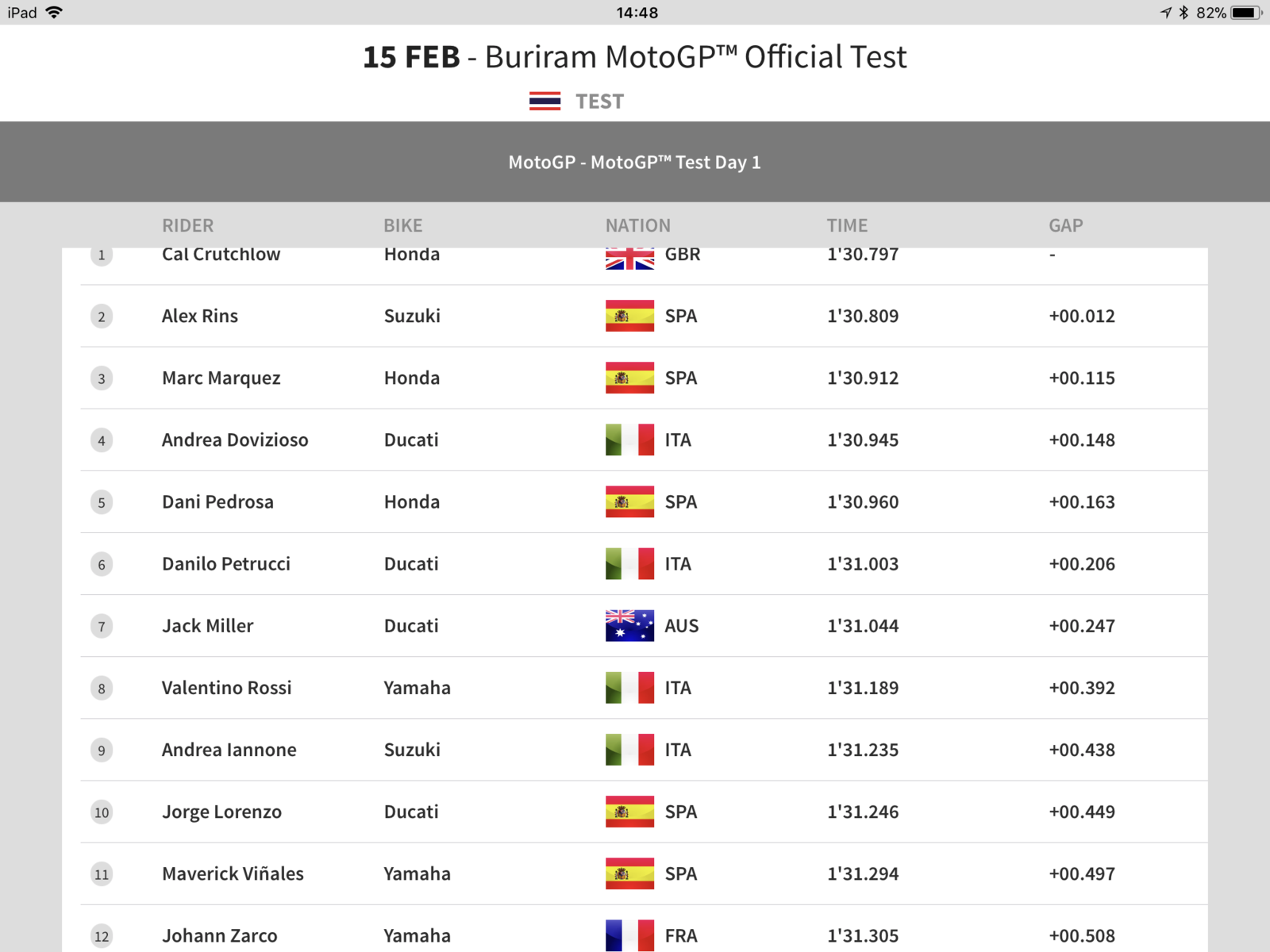Tap the Australian flag next to AUS
Image resolution: width=1270 pixels, height=952 pixels.
point(629,626)
